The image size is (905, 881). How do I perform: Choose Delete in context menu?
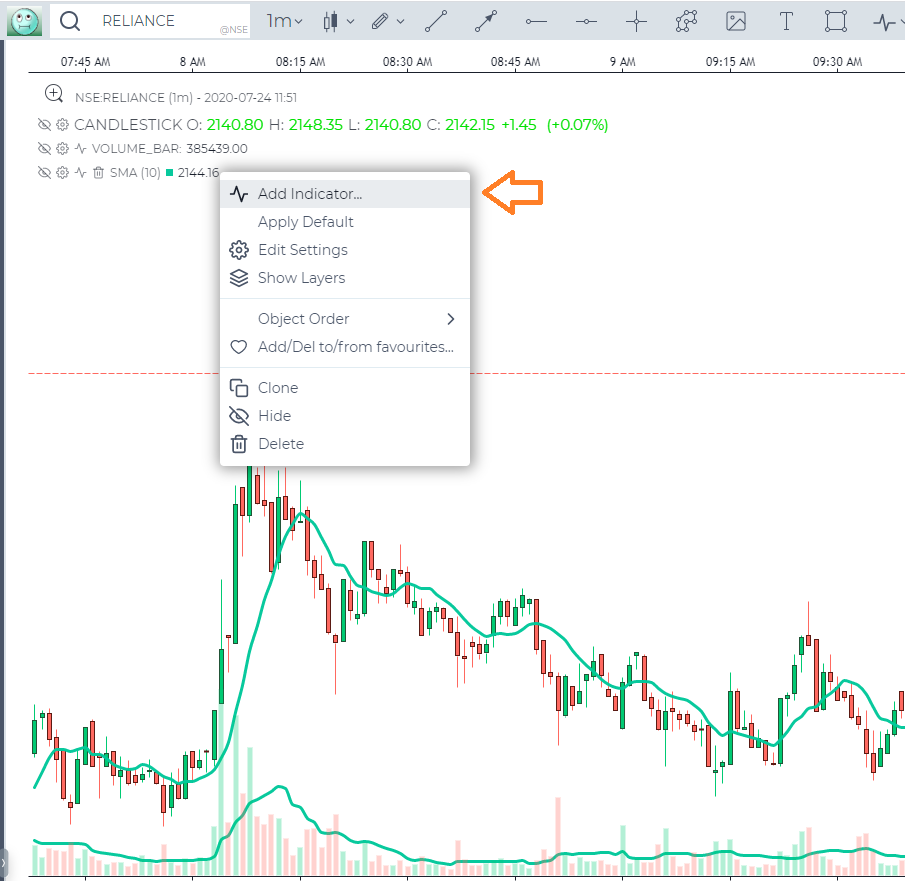pyautogui.click(x=345, y=444)
